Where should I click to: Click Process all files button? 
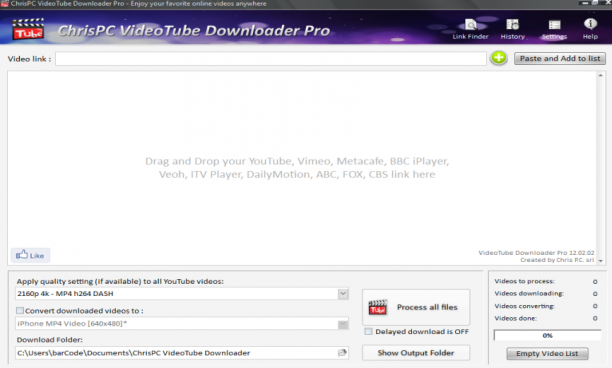pyautogui.click(x=416, y=307)
